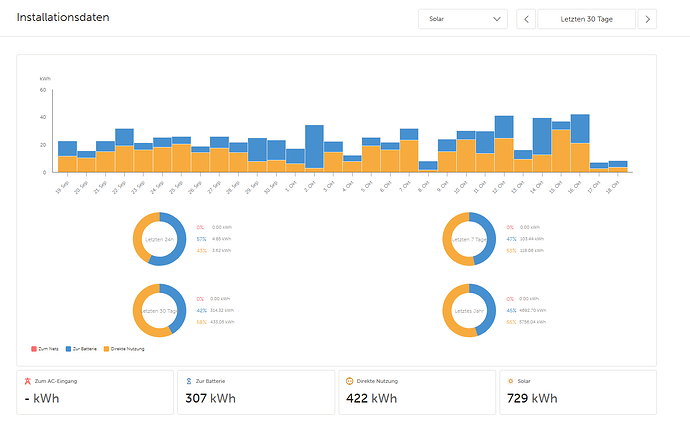Image resolution: width=690 pixels, height=424 pixels.
Task: Click the orange bar segment for 15. Okt
Action: pyautogui.click(x=561, y=150)
